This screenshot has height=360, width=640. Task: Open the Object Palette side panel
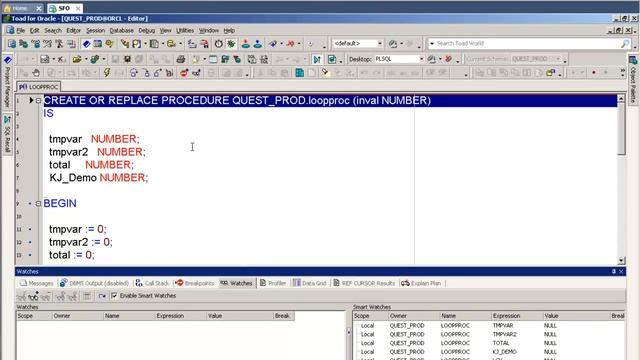pyautogui.click(x=633, y=79)
